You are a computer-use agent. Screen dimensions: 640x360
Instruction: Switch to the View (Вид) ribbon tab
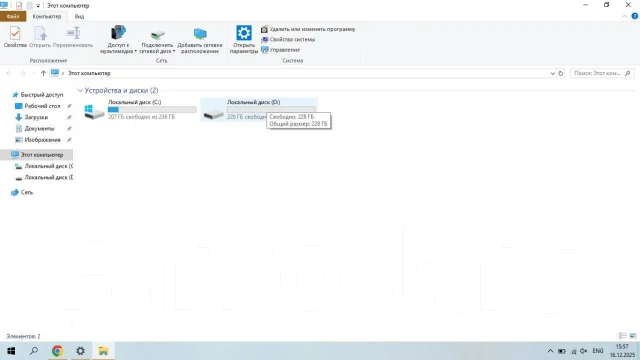[79, 16]
